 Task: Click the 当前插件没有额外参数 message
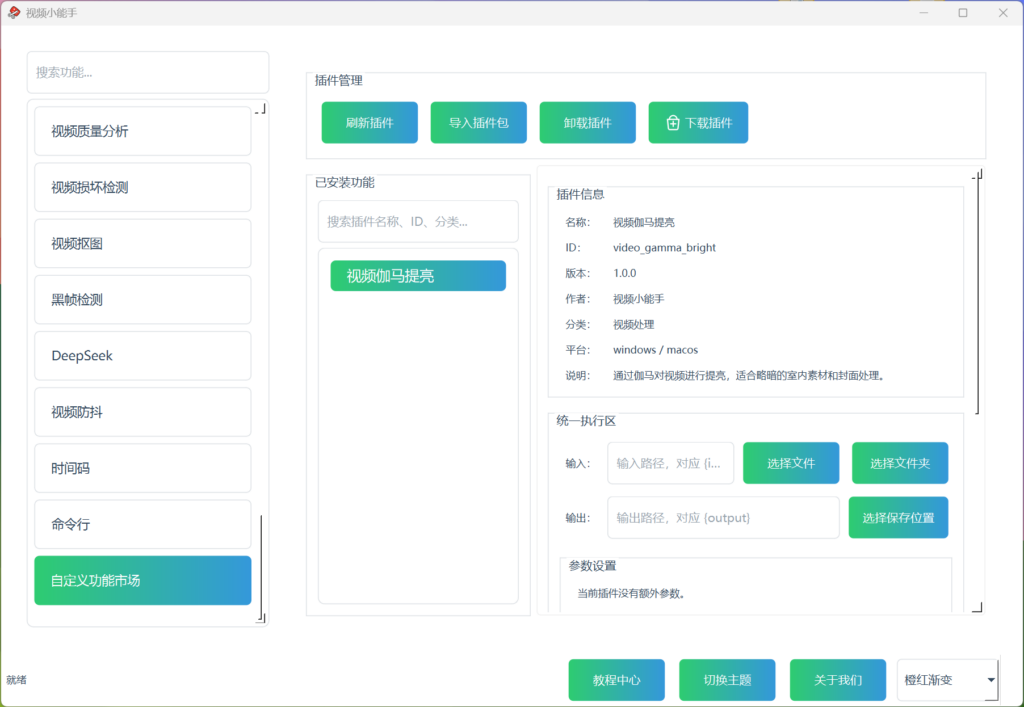click(x=631, y=593)
